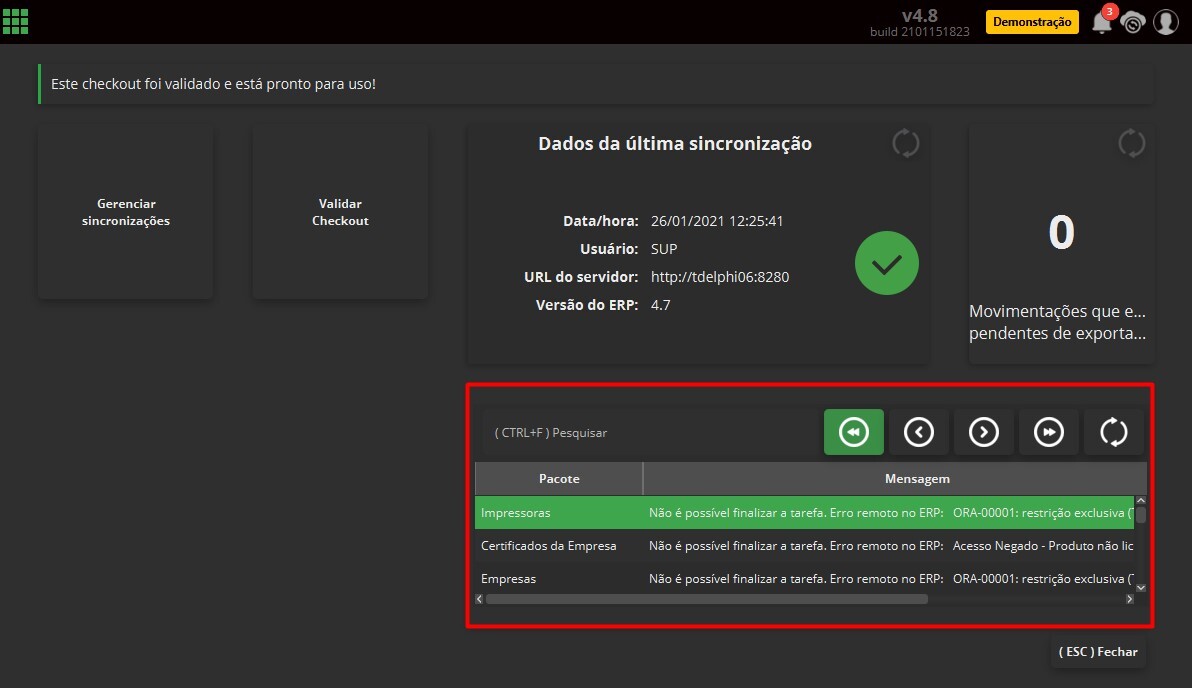Open Gerenciar sincronizações tile

point(125,212)
